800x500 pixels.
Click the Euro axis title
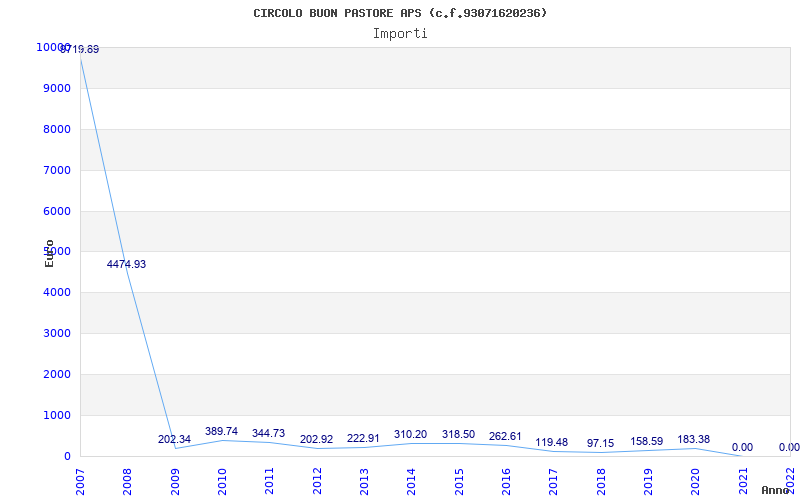coord(49,253)
